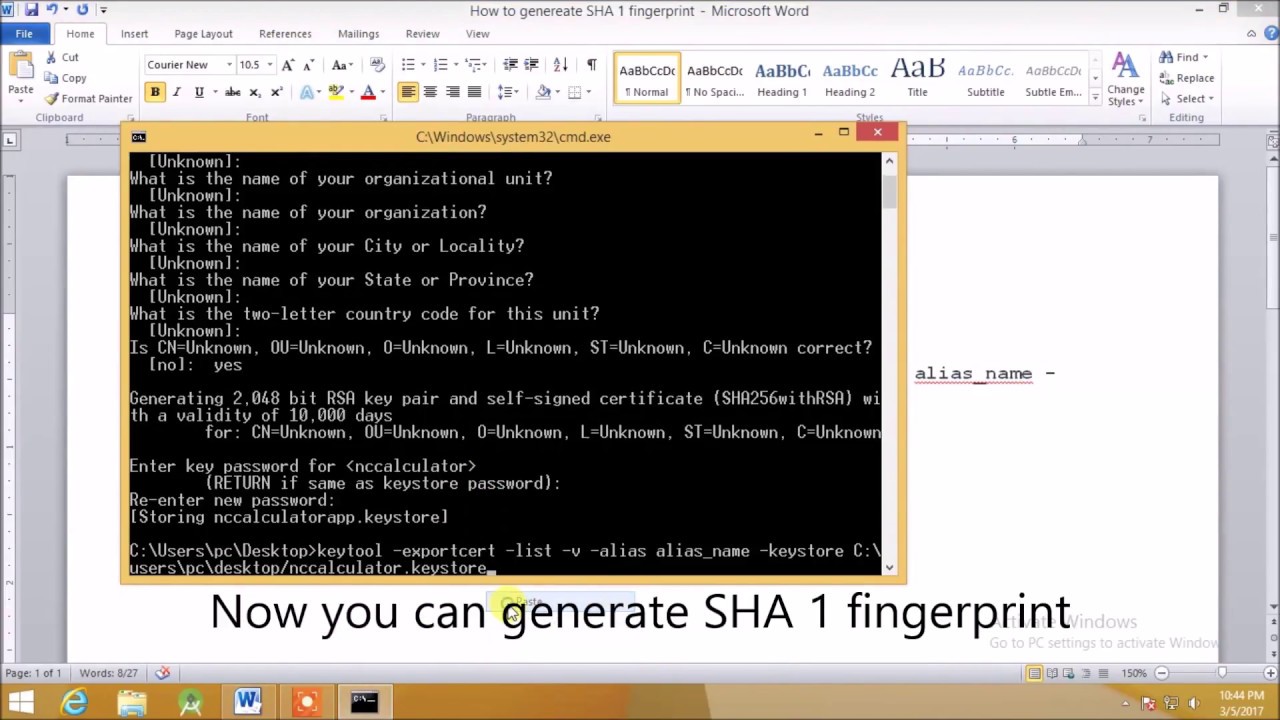Click the Superscript button
1280x720 pixels.
click(277, 92)
